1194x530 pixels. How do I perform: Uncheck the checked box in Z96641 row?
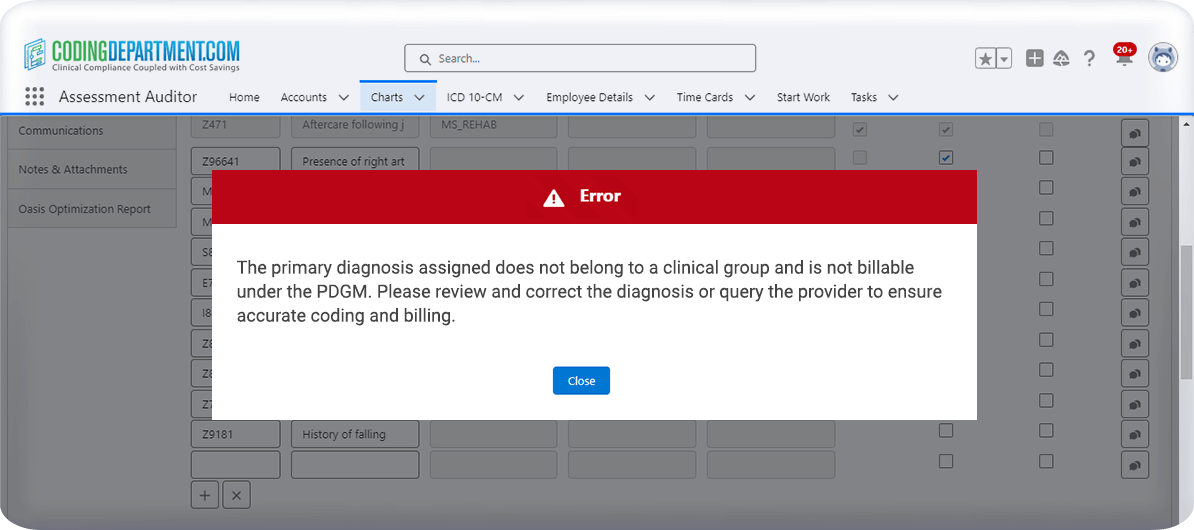[946, 158]
